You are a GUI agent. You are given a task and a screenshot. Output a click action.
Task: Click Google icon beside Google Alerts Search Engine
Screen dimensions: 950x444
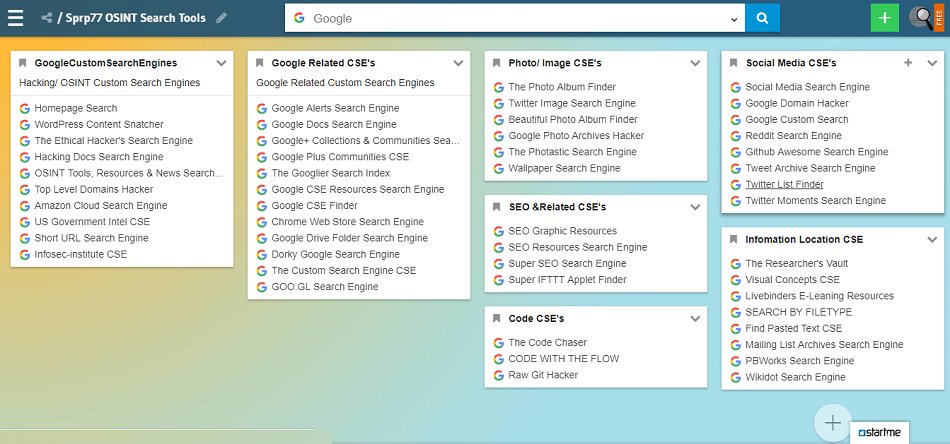click(x=262, y=108)
